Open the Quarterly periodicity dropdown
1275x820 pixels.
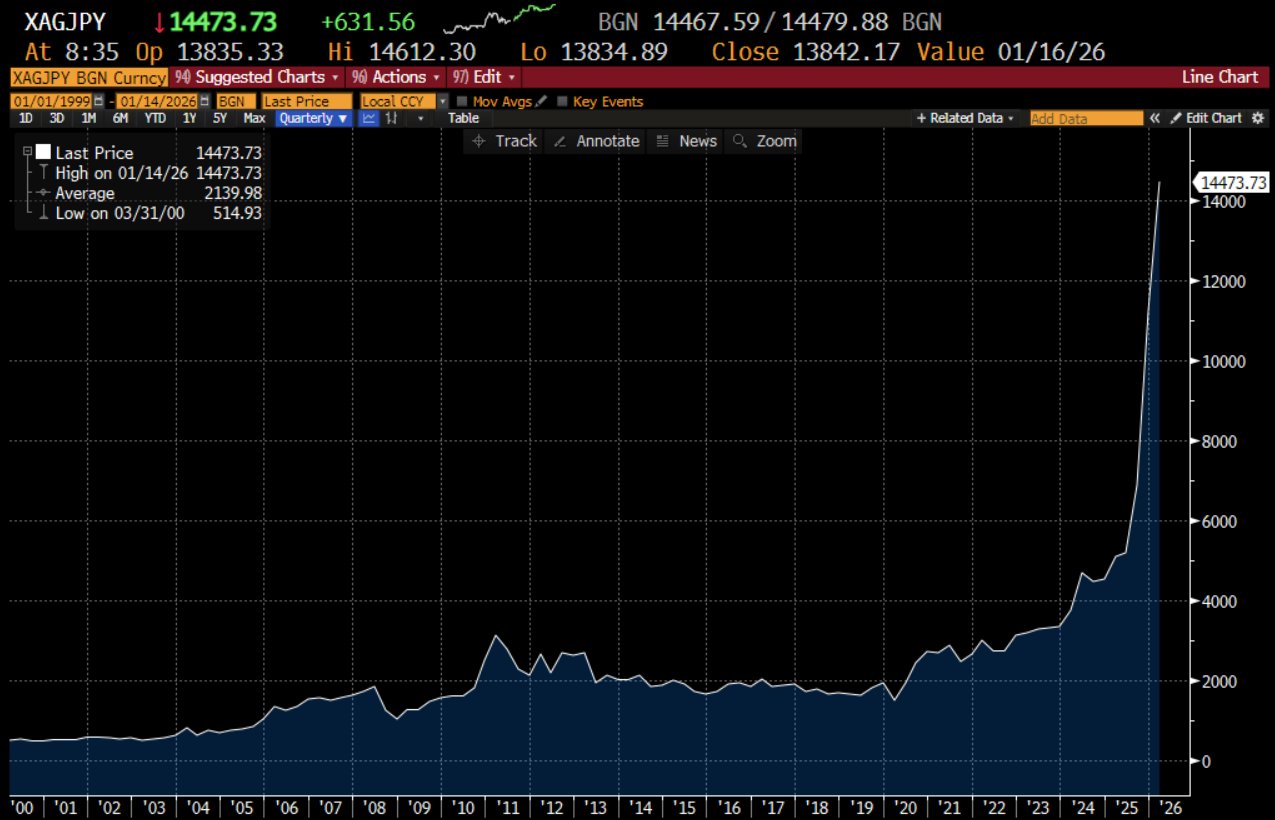pos(314,118)
